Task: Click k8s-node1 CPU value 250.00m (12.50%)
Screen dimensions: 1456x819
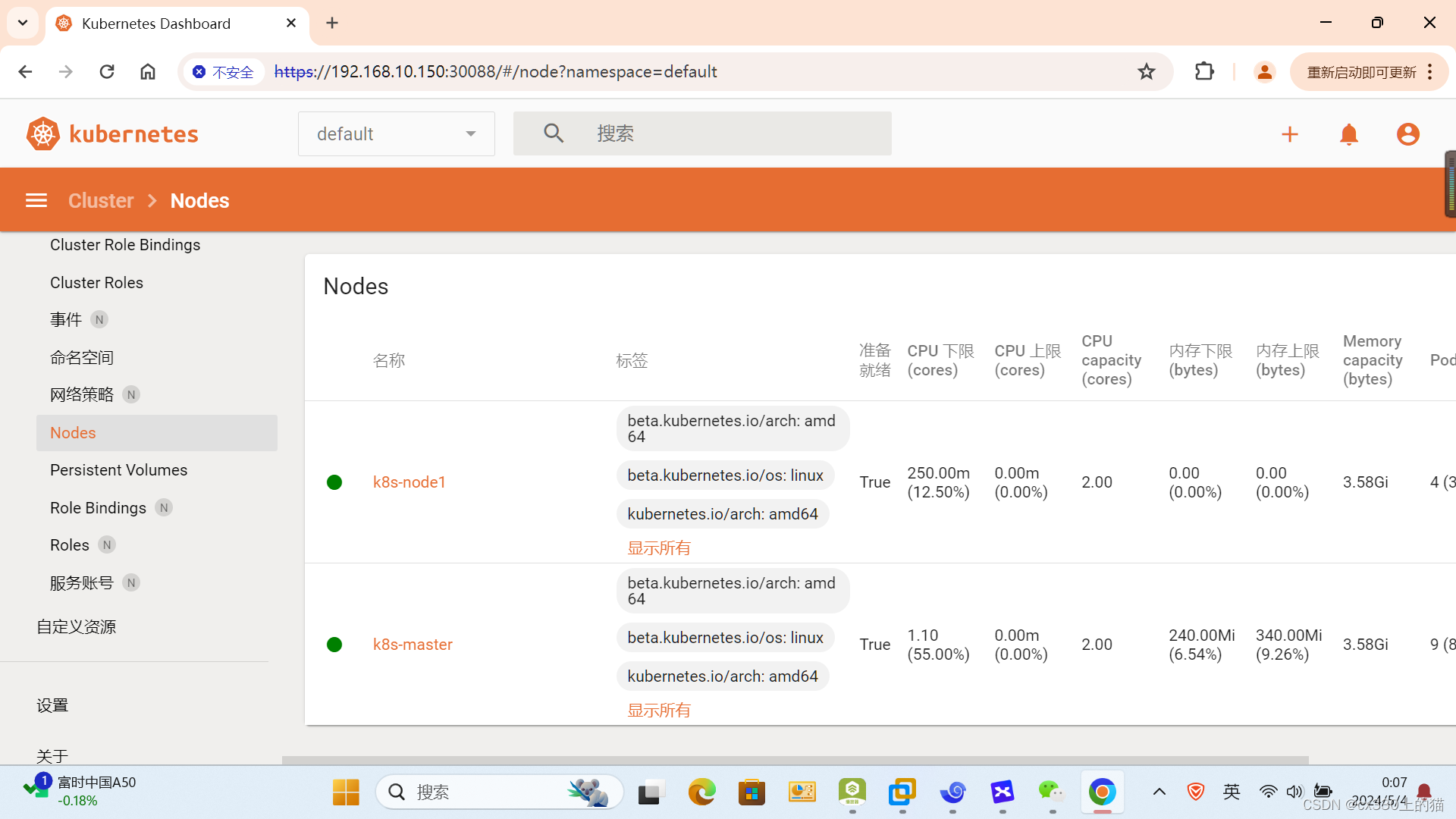Action: (939, 482)
